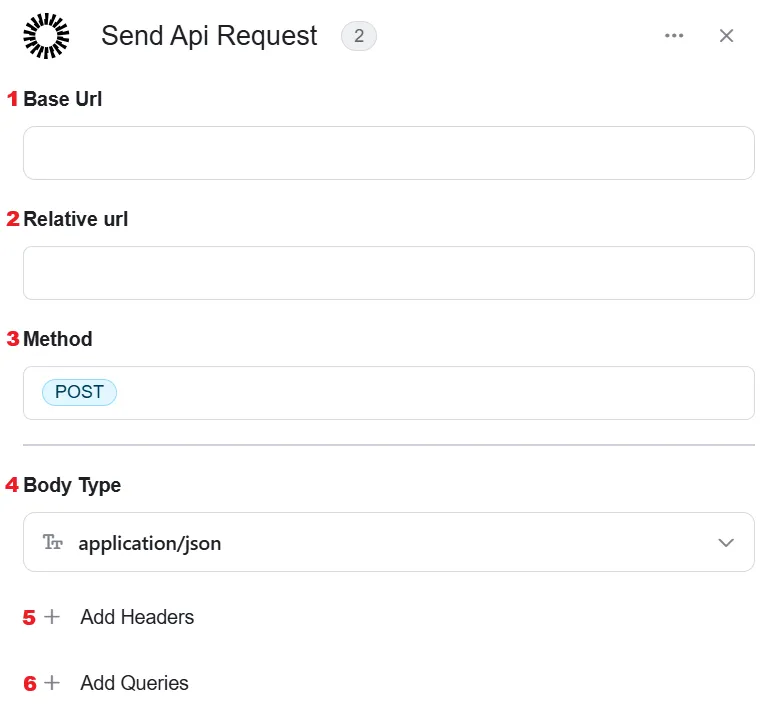Close the Send Api Request panel

click(x=726, y=36)
